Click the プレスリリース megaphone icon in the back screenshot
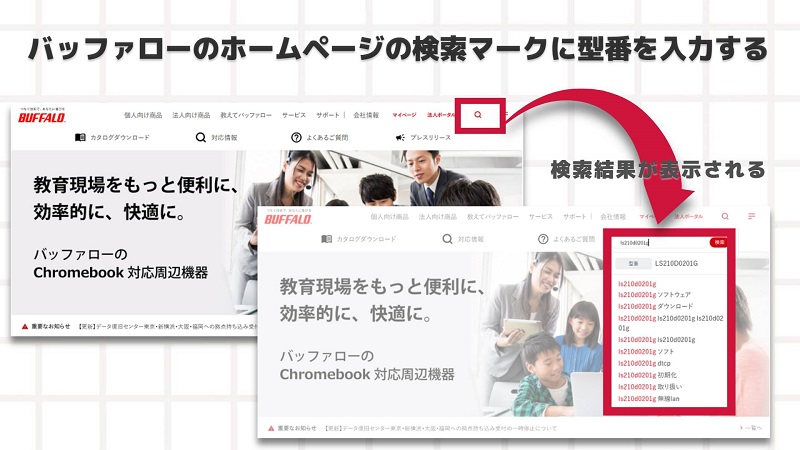The image size is (800, 450). tap(401, 137)
